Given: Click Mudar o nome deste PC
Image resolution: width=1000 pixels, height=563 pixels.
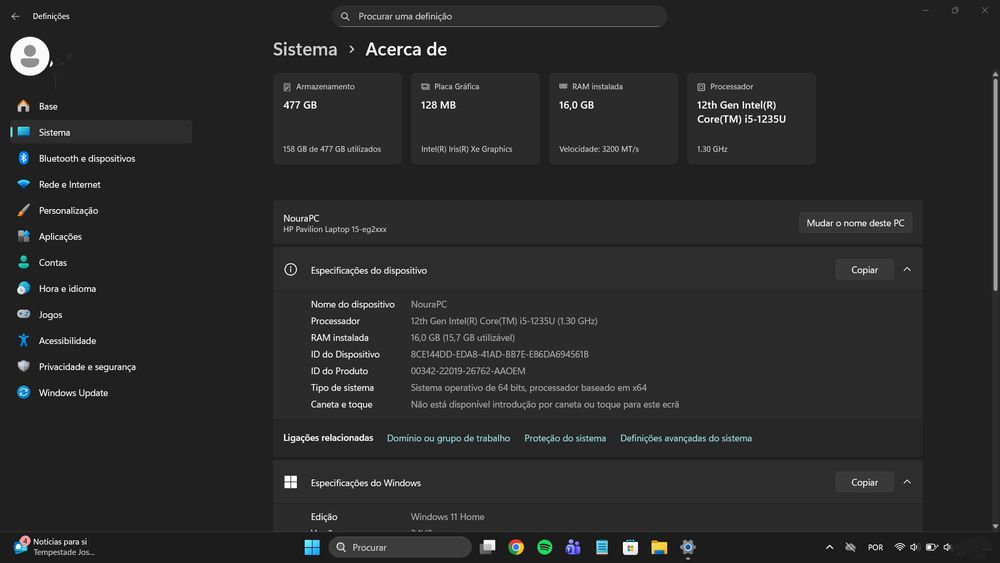Looking at the screenshot, I should click(855, 223).
